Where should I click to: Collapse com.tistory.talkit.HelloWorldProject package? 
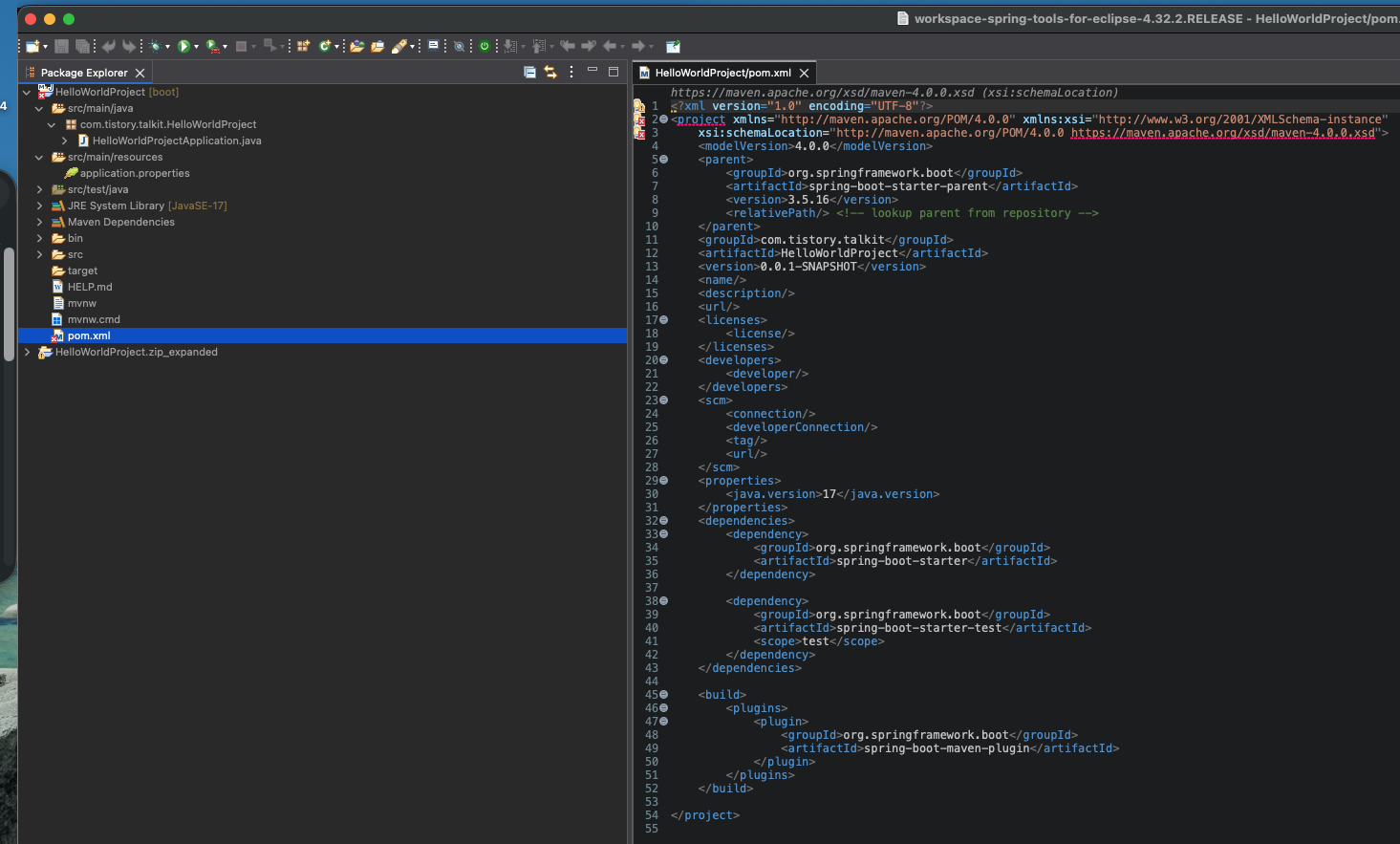coord(52,125)
